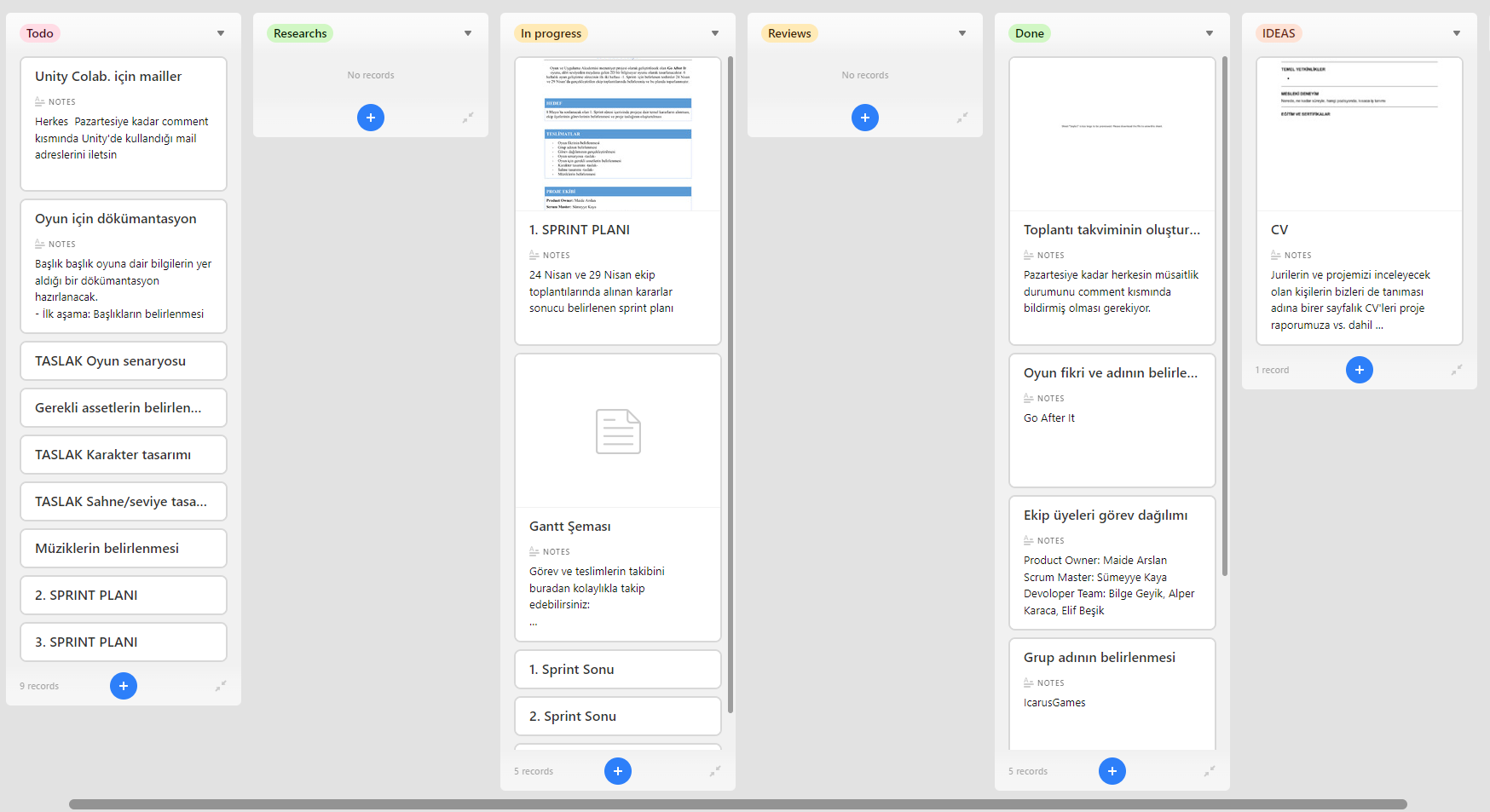Click the 5 records count under Done
Viewport: 1490px width, 812px height.
1028,771
